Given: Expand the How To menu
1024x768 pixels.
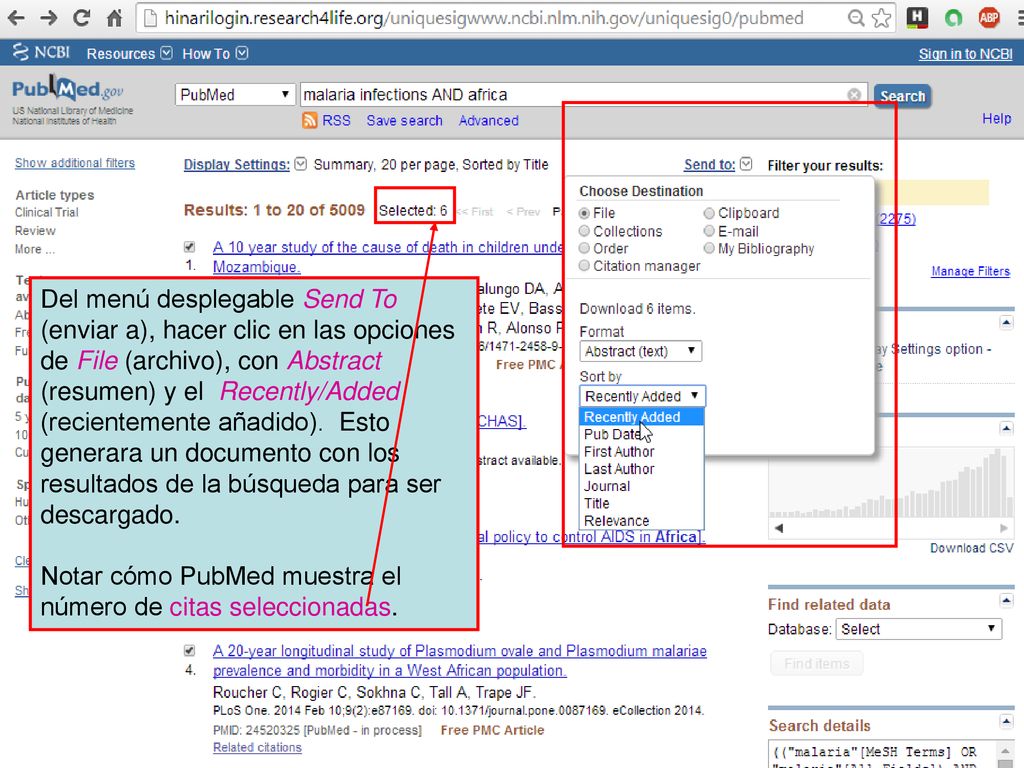Looking at the screenshot, I should click(215, 54).
